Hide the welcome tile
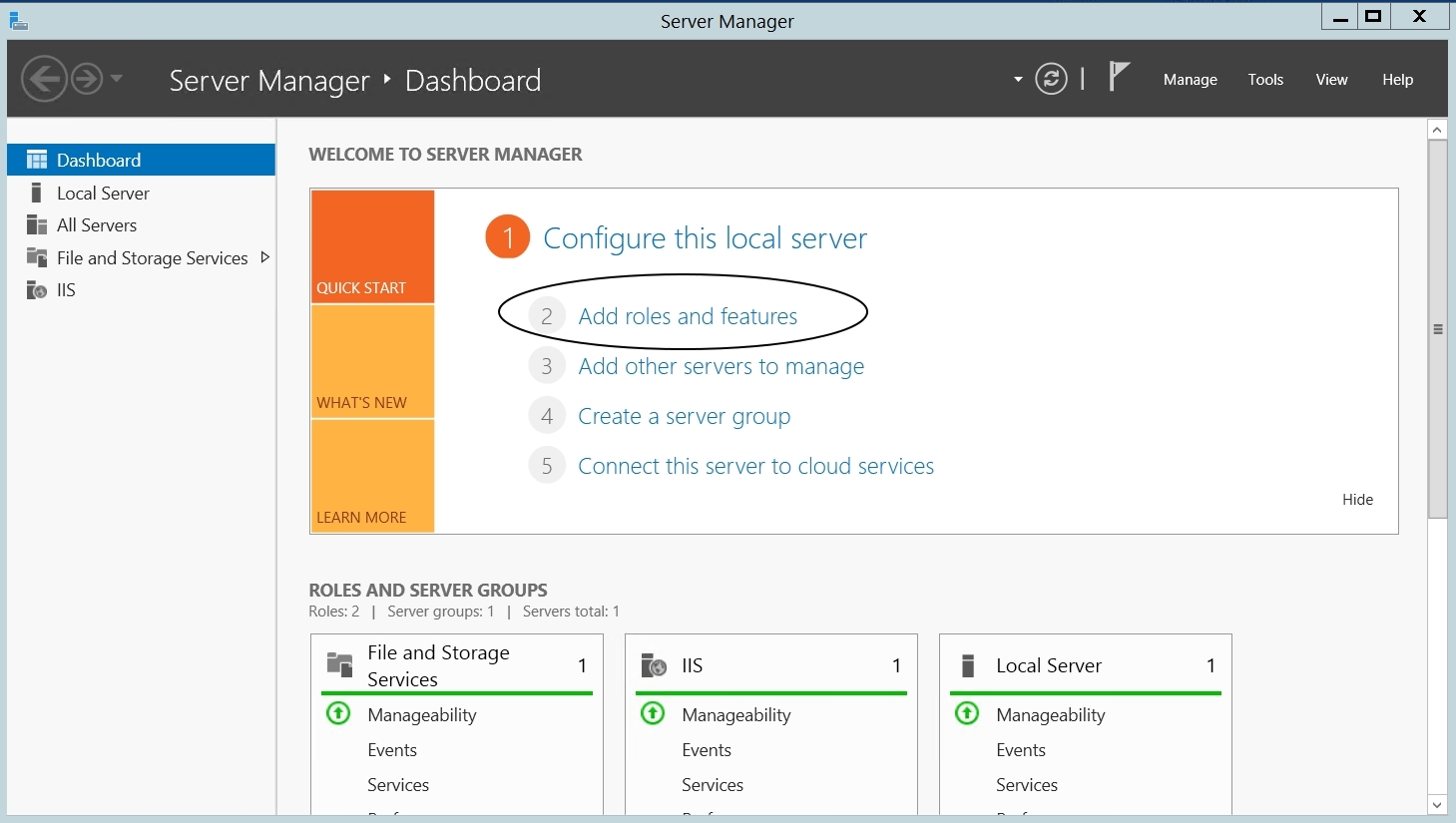 click(x=1357, y=500)
